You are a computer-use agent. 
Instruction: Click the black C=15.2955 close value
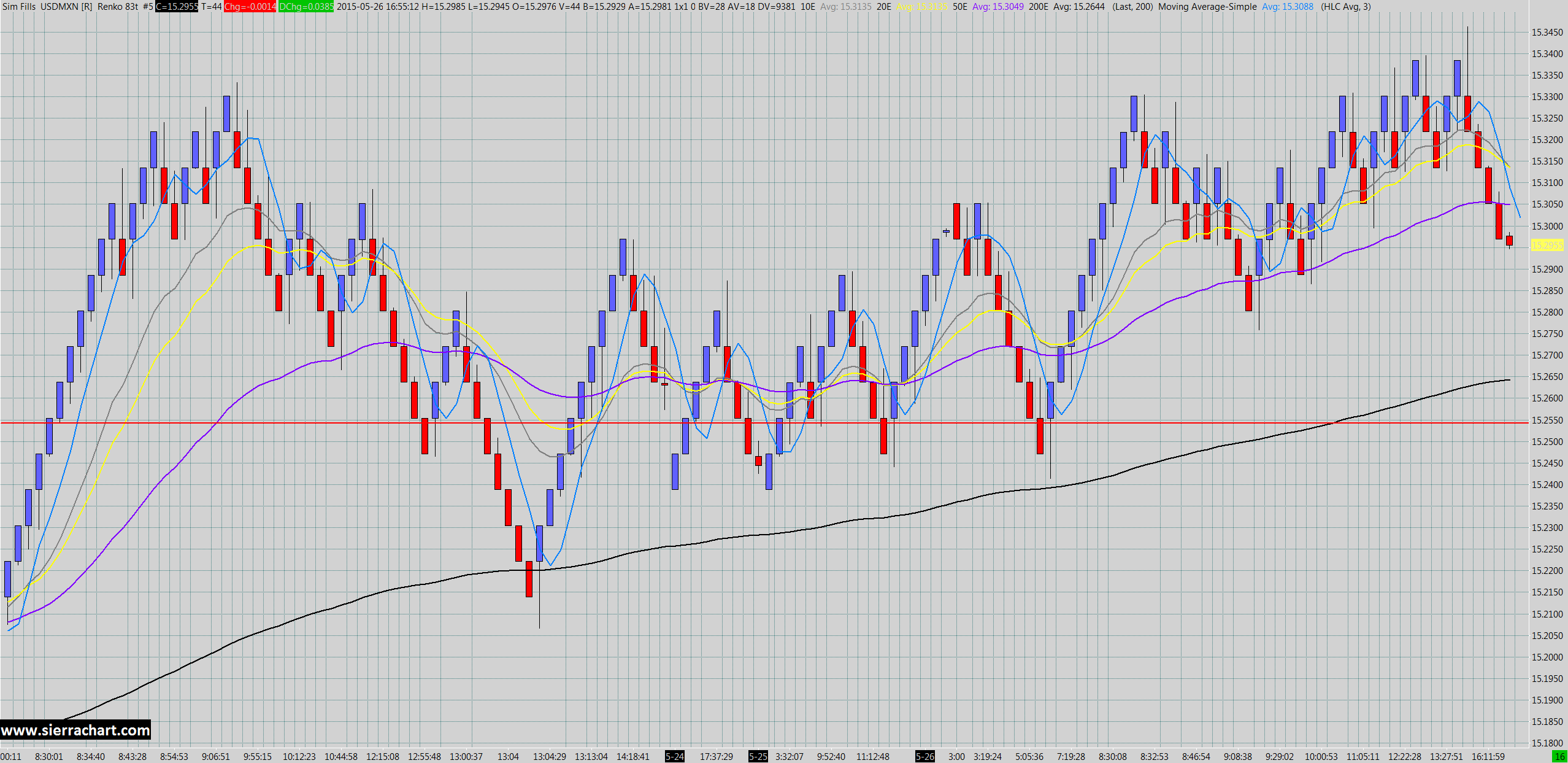[177, 7]
